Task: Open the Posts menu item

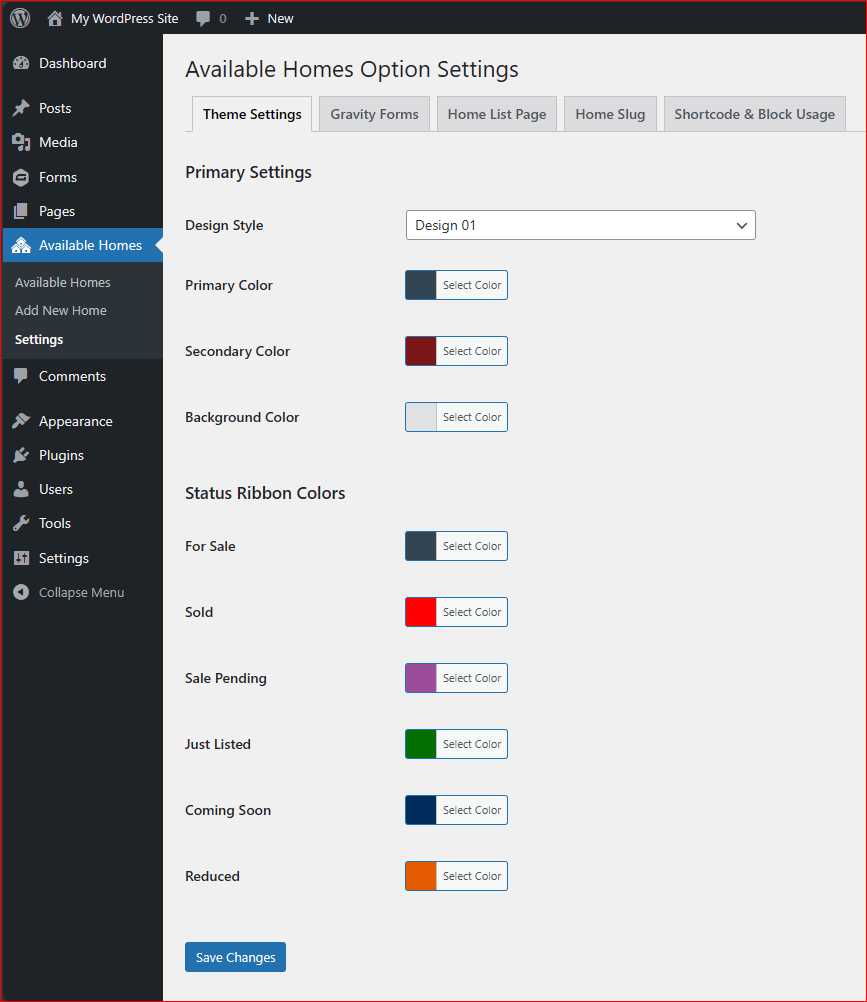Action: coord(82,108)
